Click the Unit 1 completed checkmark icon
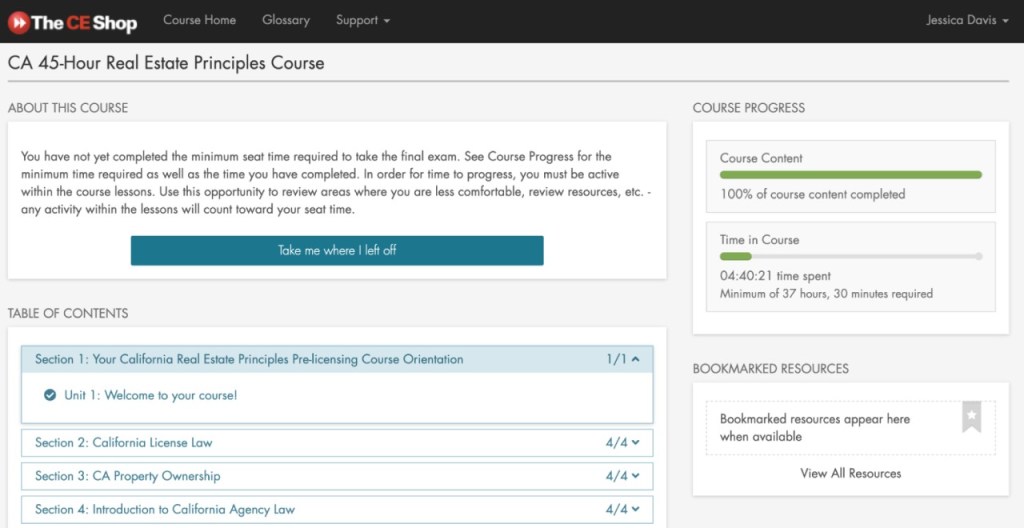 pos(50,395)
